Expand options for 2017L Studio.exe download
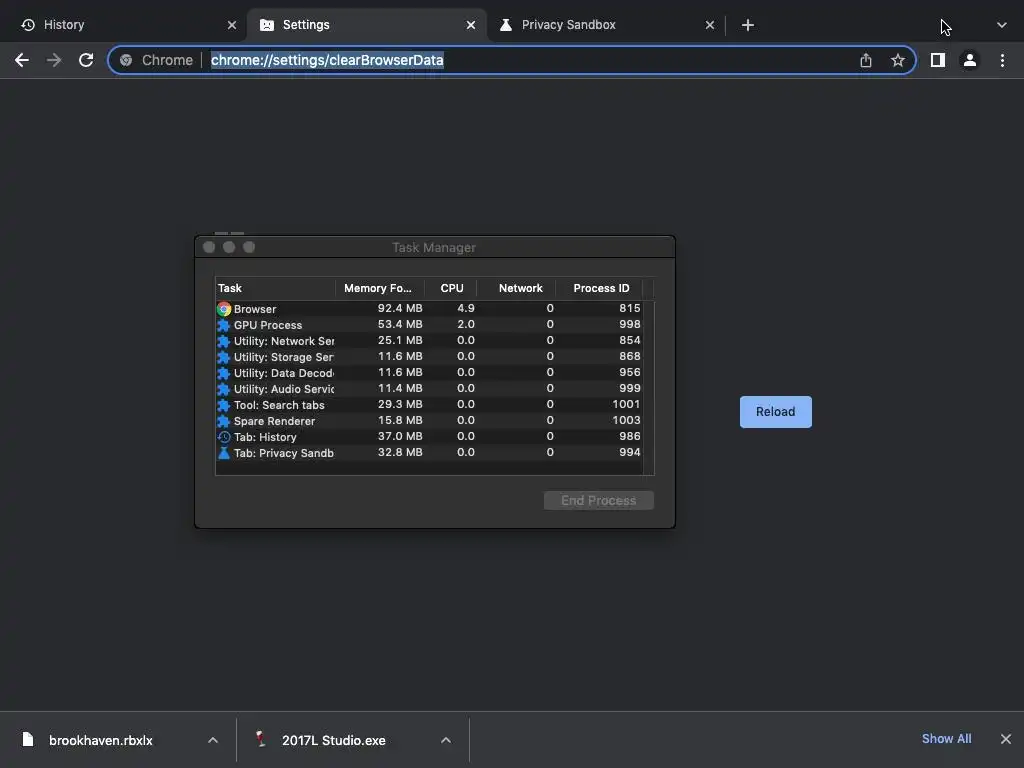This screenshot has width=1024, height=768. point(445,740)
